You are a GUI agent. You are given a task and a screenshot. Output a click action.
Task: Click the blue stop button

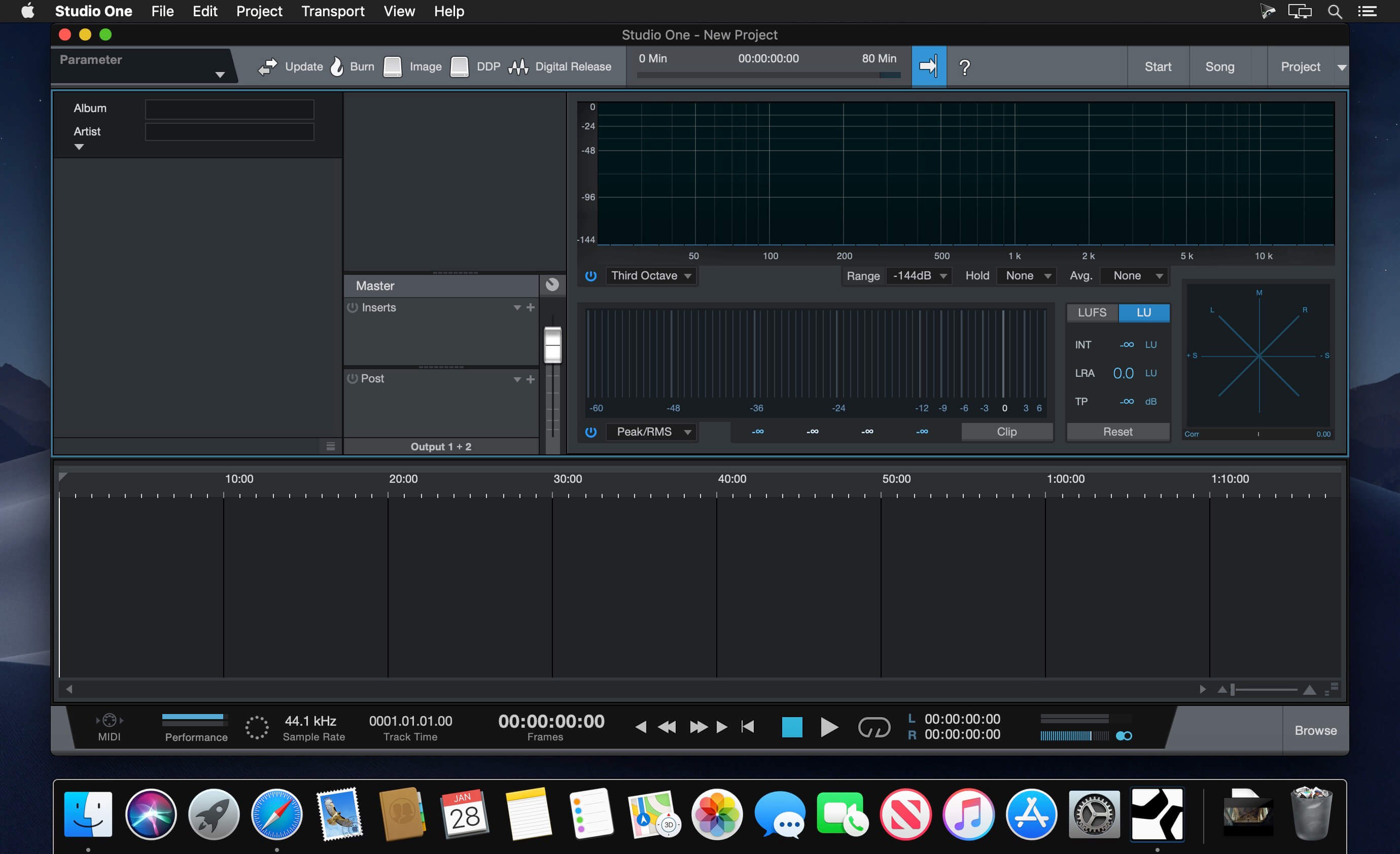point(792,727)
